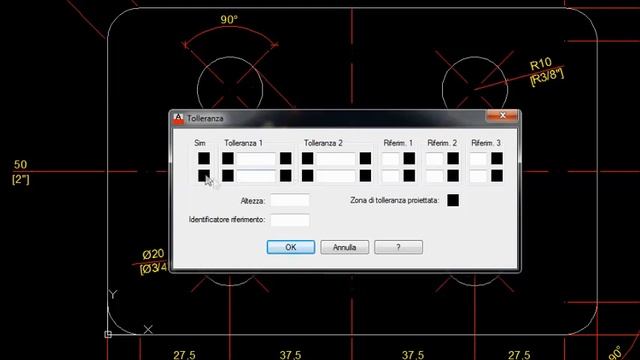Open first-row Tolleranza 2 material condition box
The image size is (640, 360).
tap(365, 158)
